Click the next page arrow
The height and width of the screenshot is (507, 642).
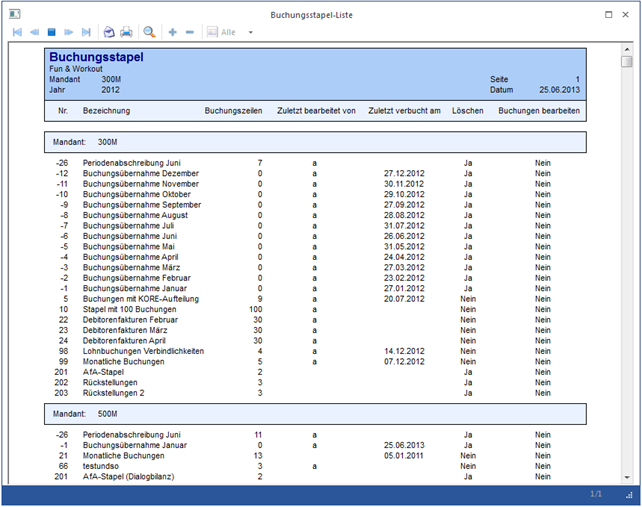(69, 32)
